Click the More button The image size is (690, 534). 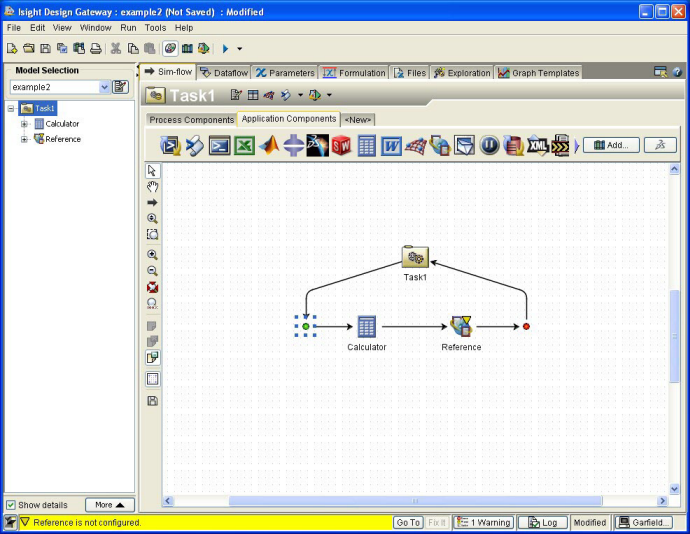110,505
